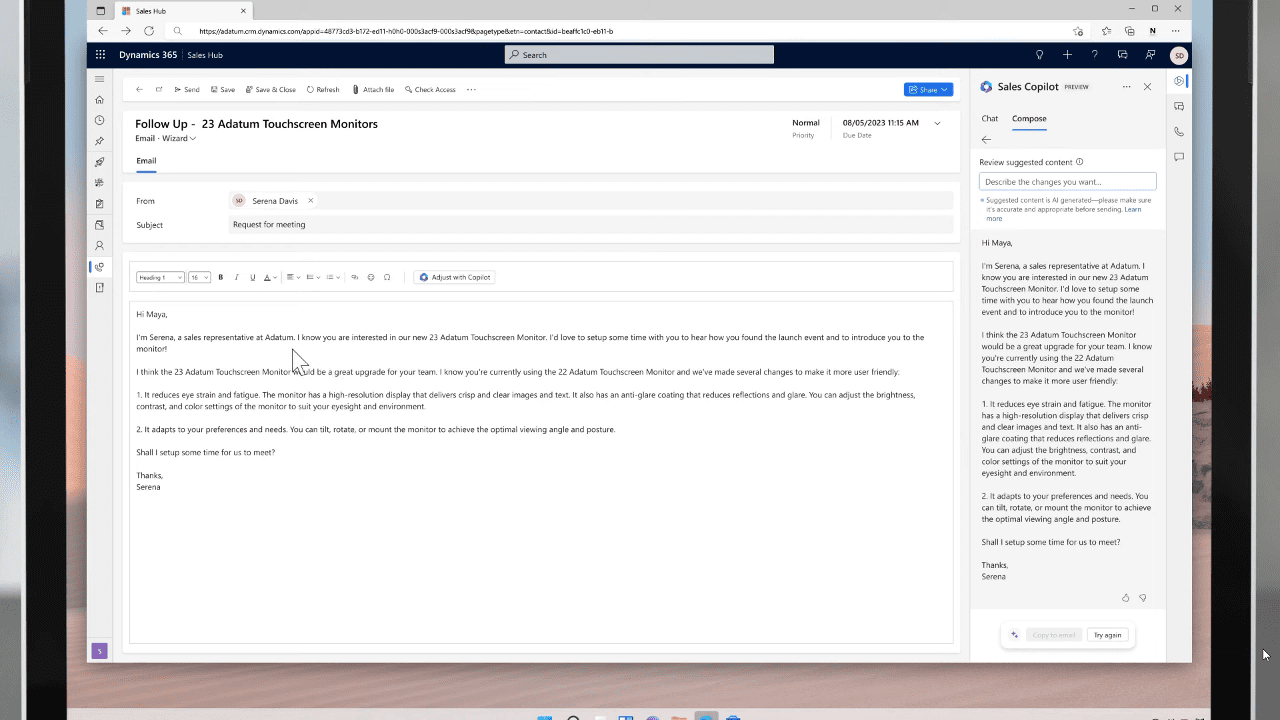Click the 'Describe the changes you want' field
This screenshot has height=720, width=1280.
[x=1067, y=182]
